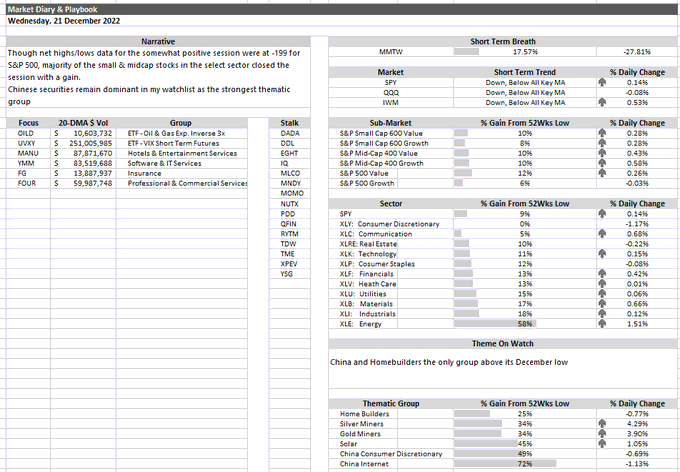680x472 pixels.
Task: Click the up arrow icon for Gold Miners
Action: point(603,433)
